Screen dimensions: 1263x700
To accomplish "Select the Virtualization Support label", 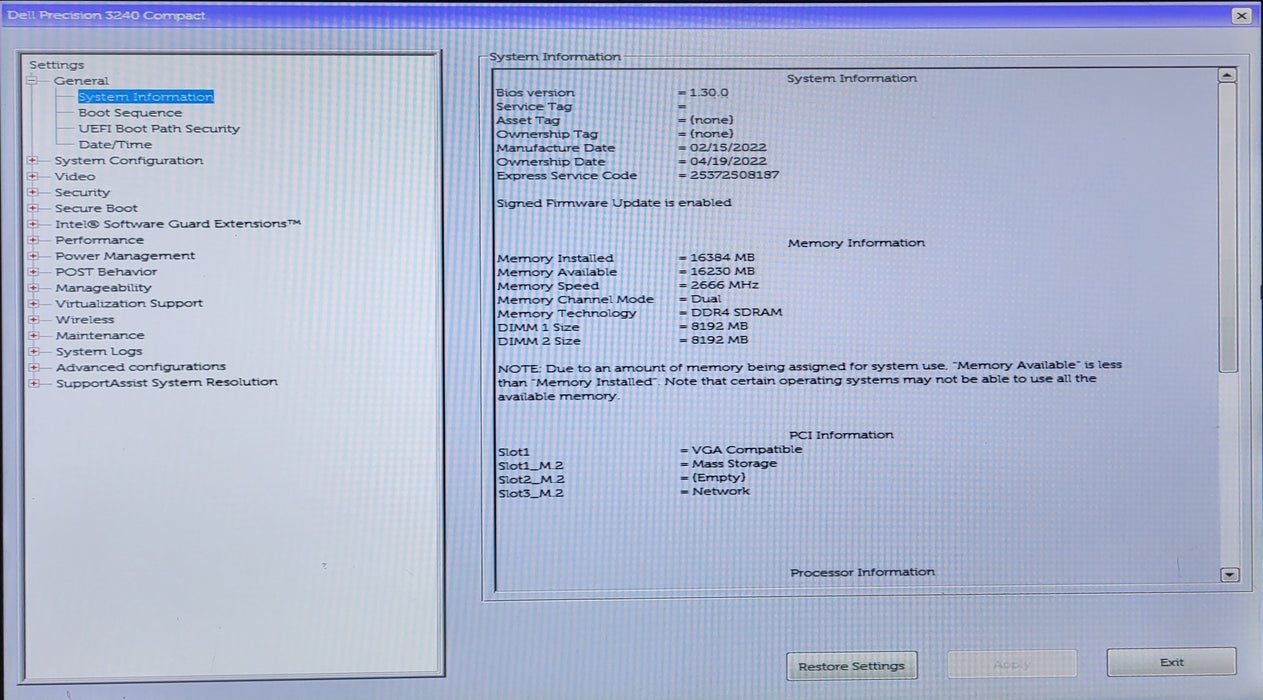I will (x=129, y=304).
